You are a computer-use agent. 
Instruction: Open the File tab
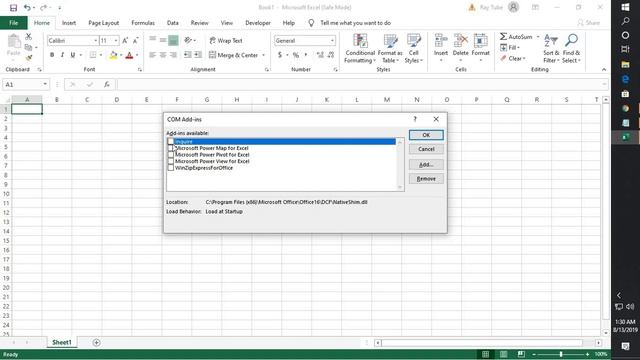tap(13, 23)
